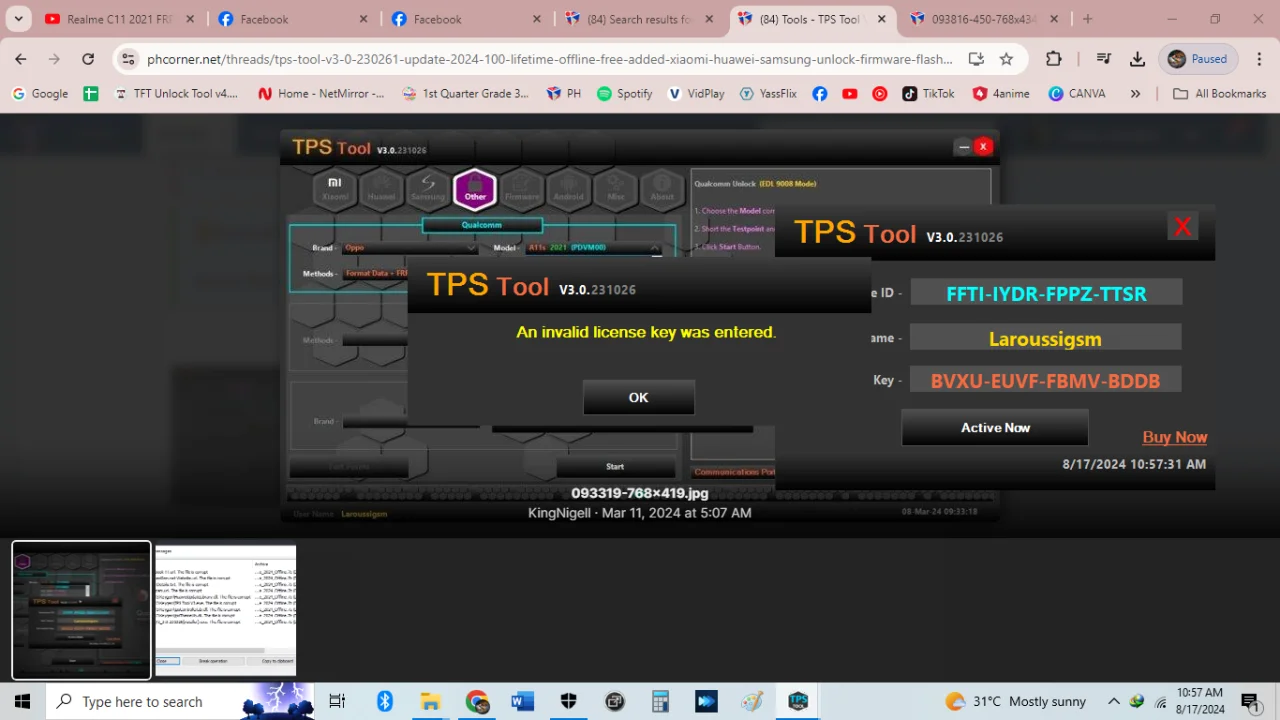Open the PH bookmark
This screenshot has width=1280, height=720.
pyautogui.click(x=563, y=93)
